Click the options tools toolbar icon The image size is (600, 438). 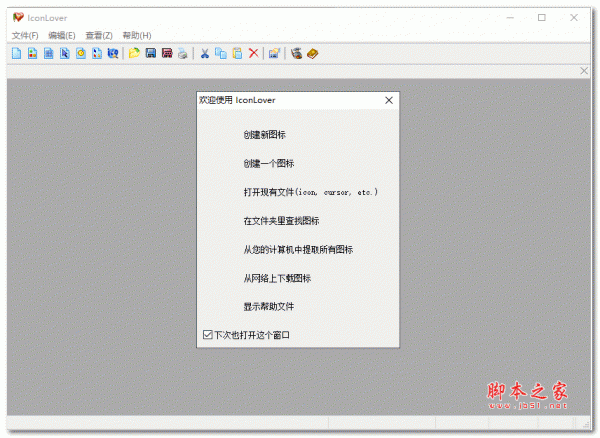coord(296,54)
